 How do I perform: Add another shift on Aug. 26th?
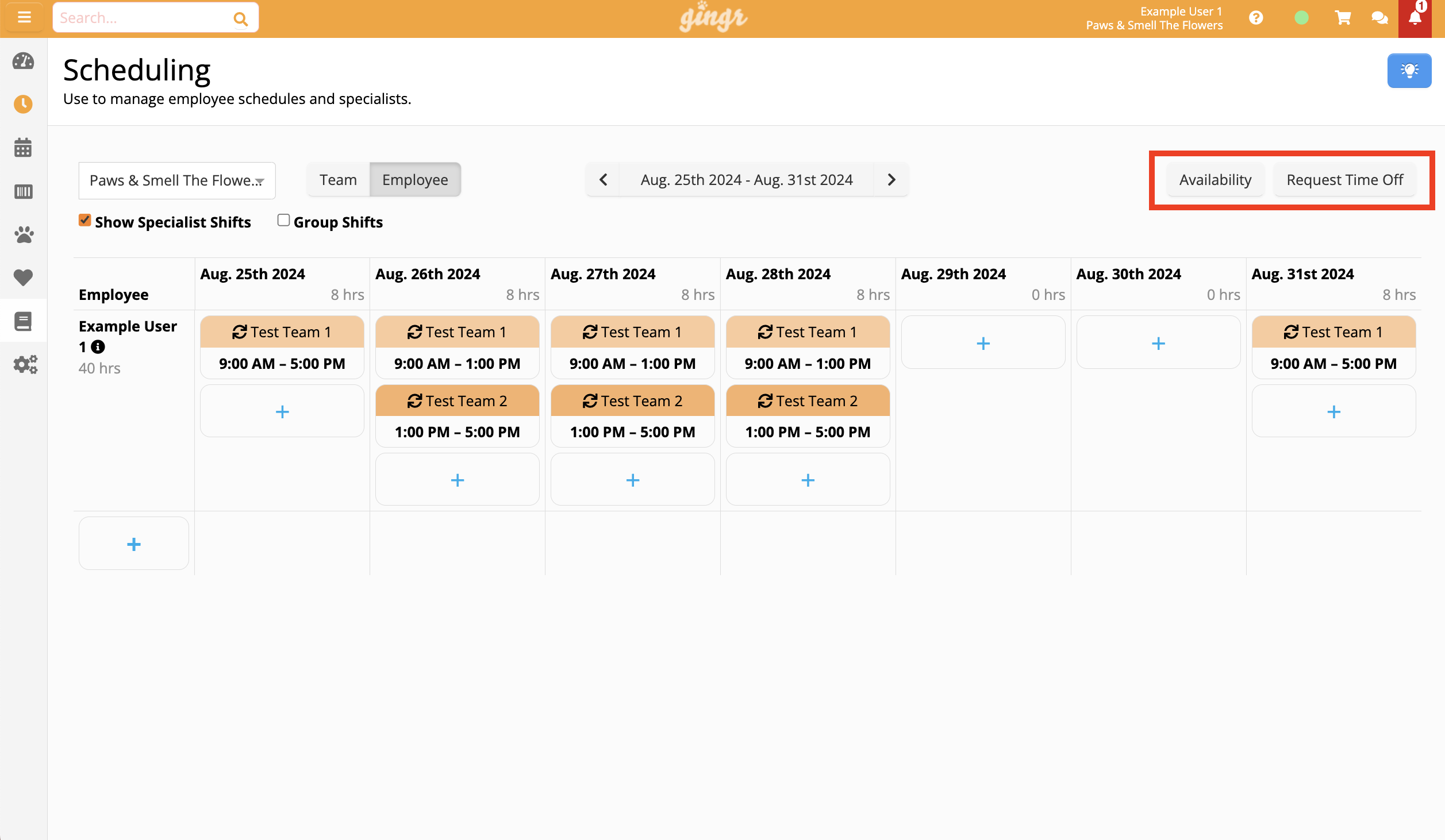point(457,480)
